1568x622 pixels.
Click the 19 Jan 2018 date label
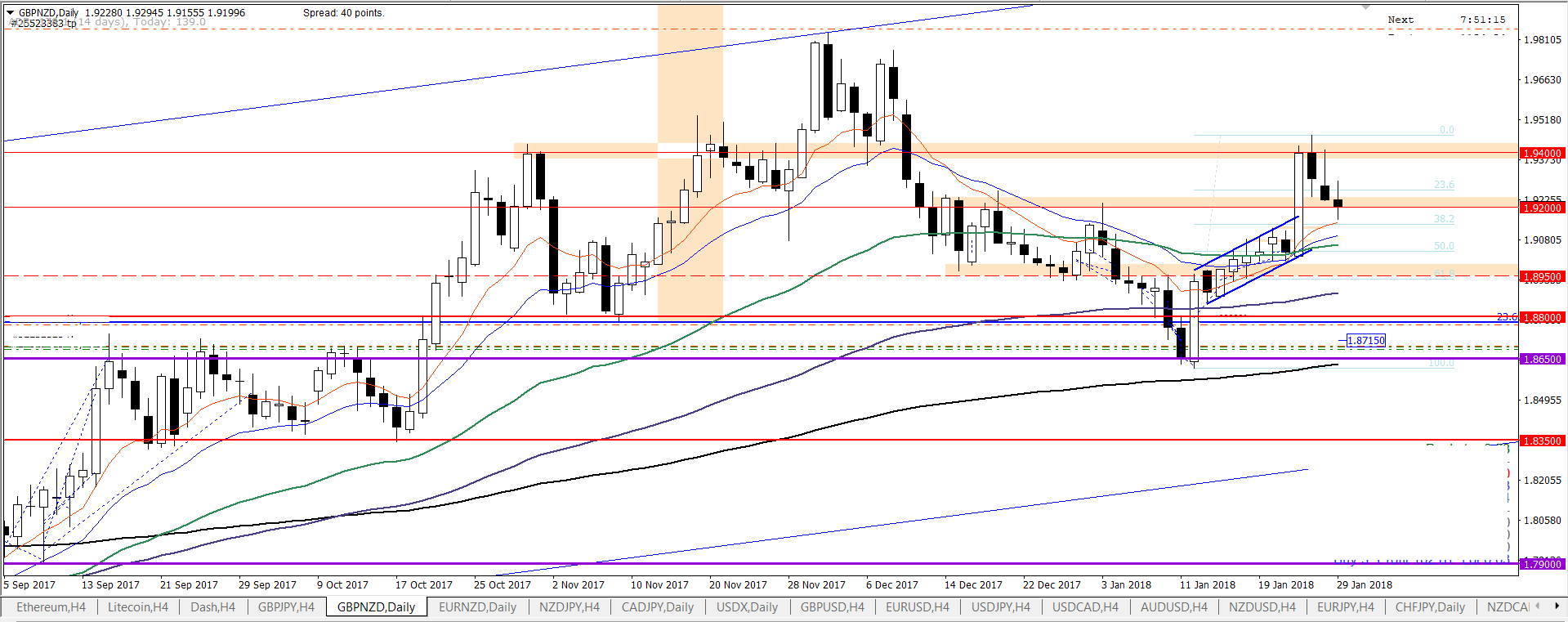(x=1286, y=585)
